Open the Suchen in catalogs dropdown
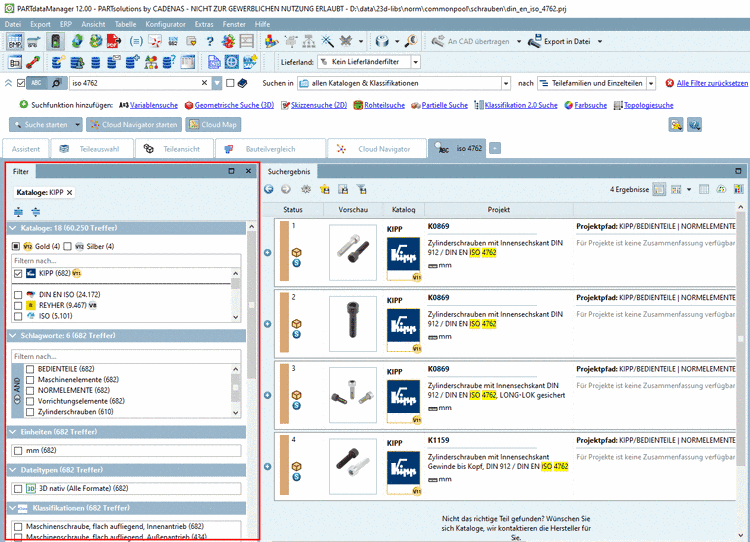This screenshot has height=542, width=750. coord(506,83)
